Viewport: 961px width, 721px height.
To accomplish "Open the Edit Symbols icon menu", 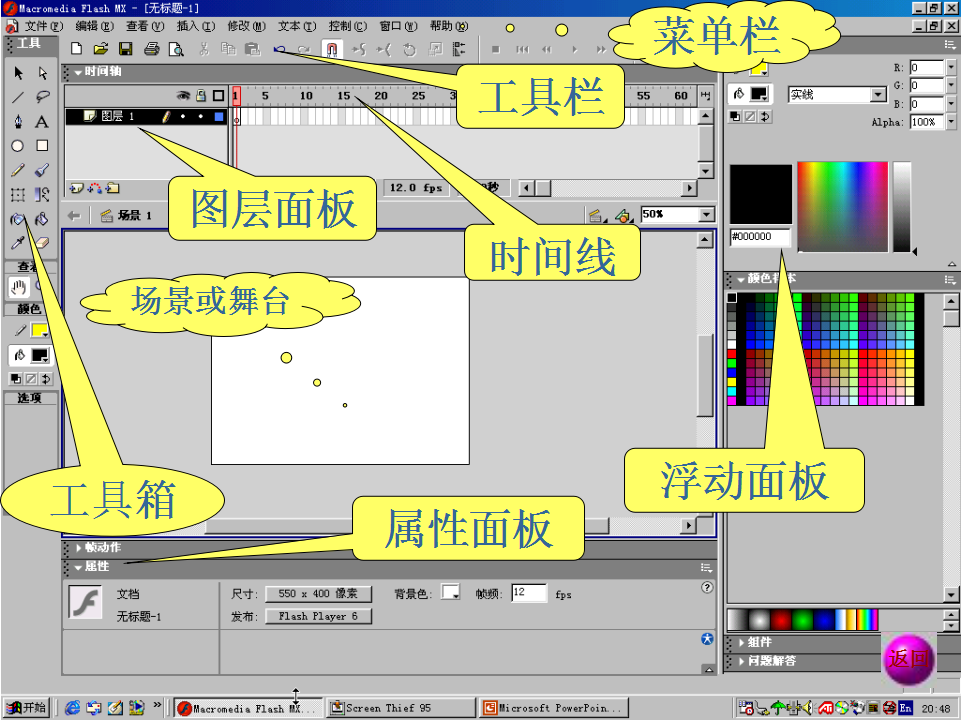I will click(x=623, y=215).
